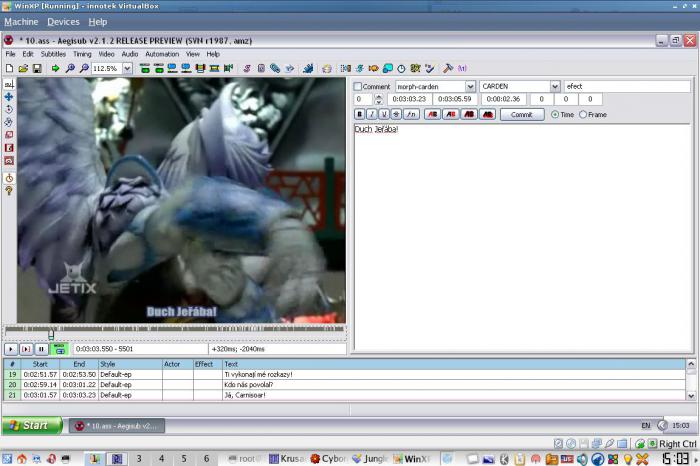The image size is (700, 466).
Task: Toggle Strikeout formatting button
Action: pyautogui.click(x=396, y=115)
